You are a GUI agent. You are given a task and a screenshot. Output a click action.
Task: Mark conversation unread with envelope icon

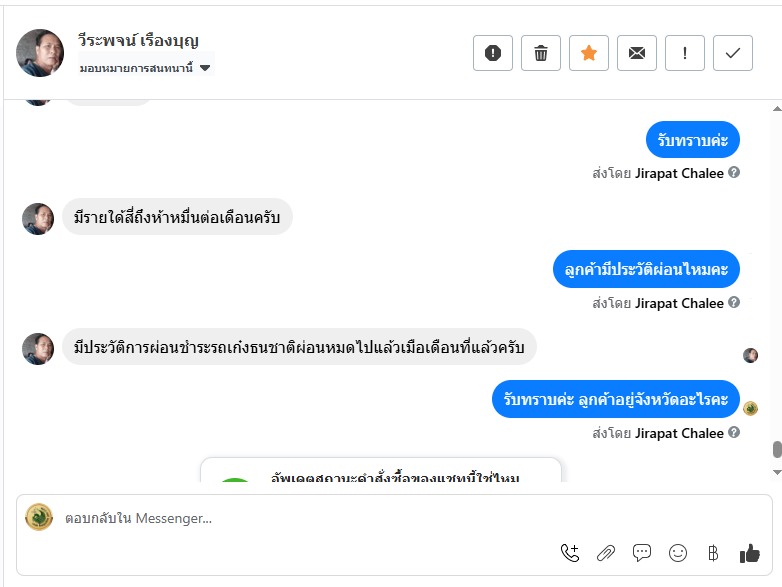click(637, 53)
